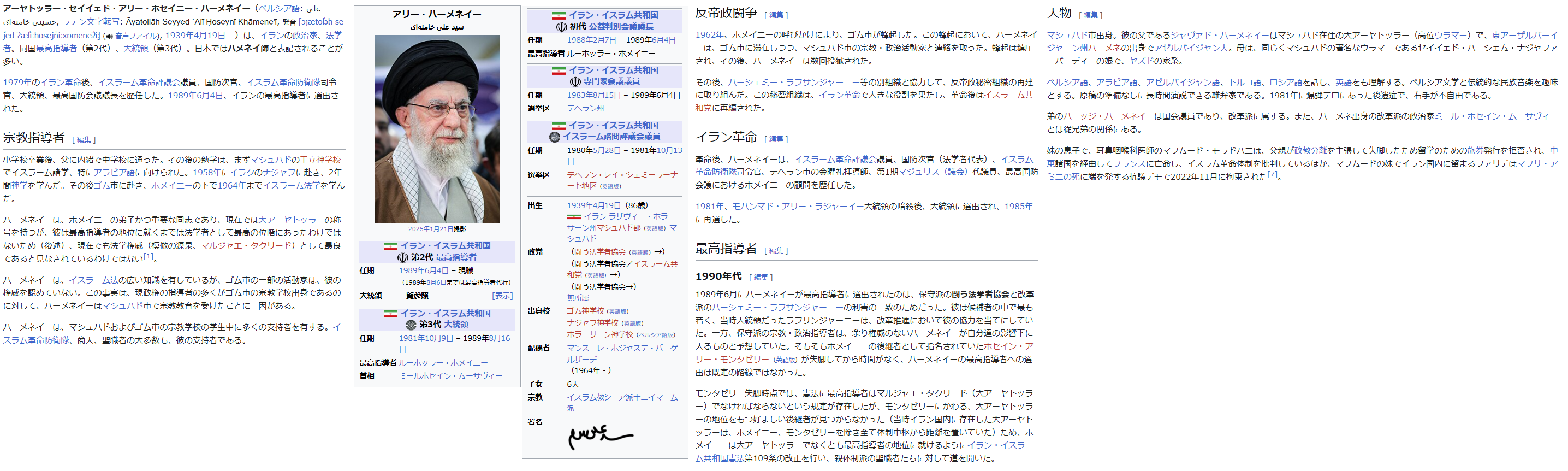
Task: Expand the 大統領 list with [表示]
Action: 502,296
